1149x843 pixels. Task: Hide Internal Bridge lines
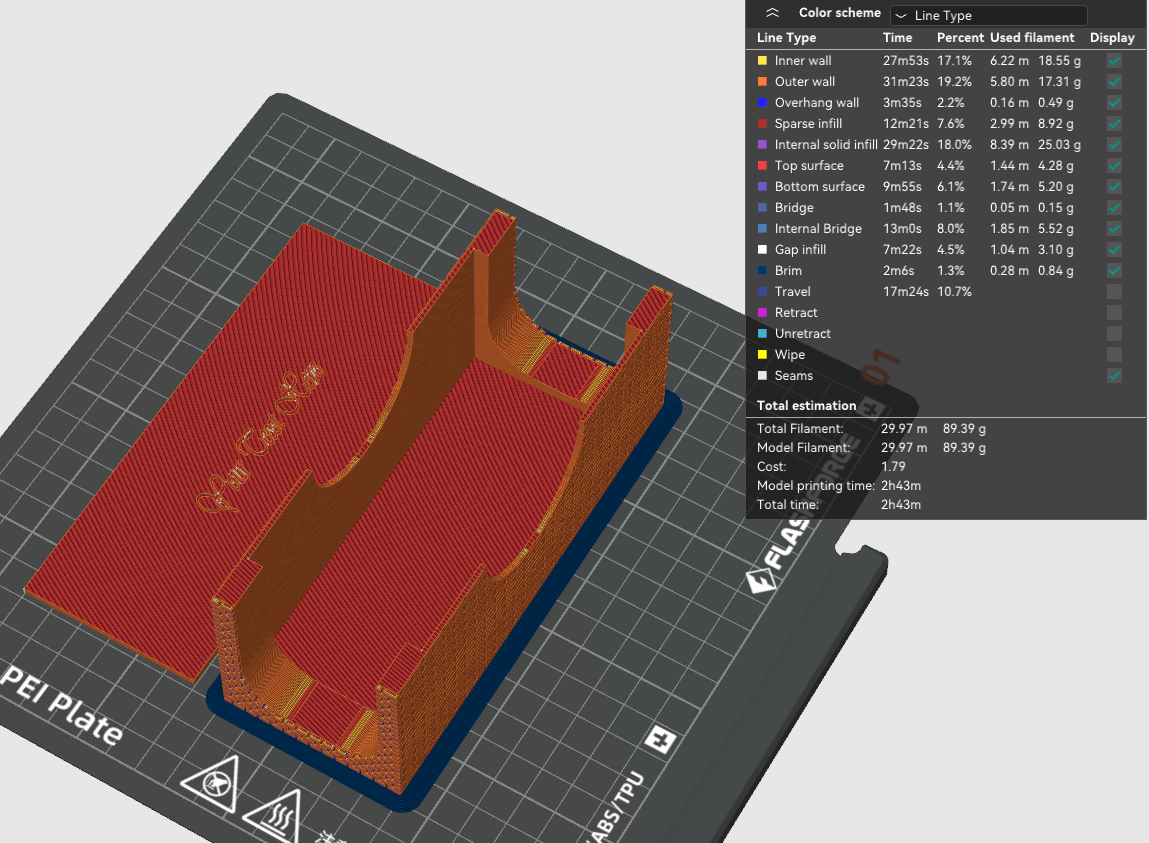click(x=1114, y=229)
